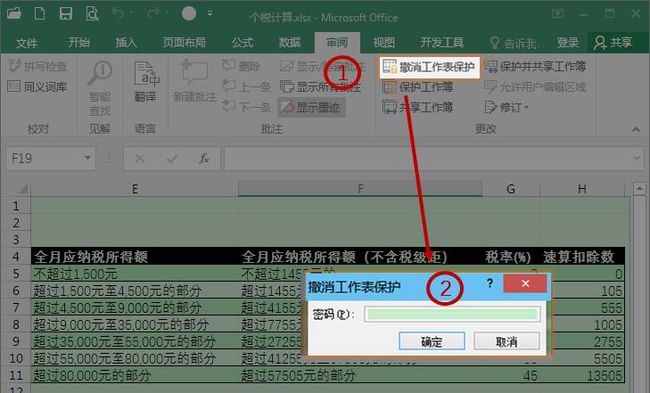The width and height of the screenshot is (650, 393).
Task: Click the Redo arrow icon
Action: click(x=153, y=14)
